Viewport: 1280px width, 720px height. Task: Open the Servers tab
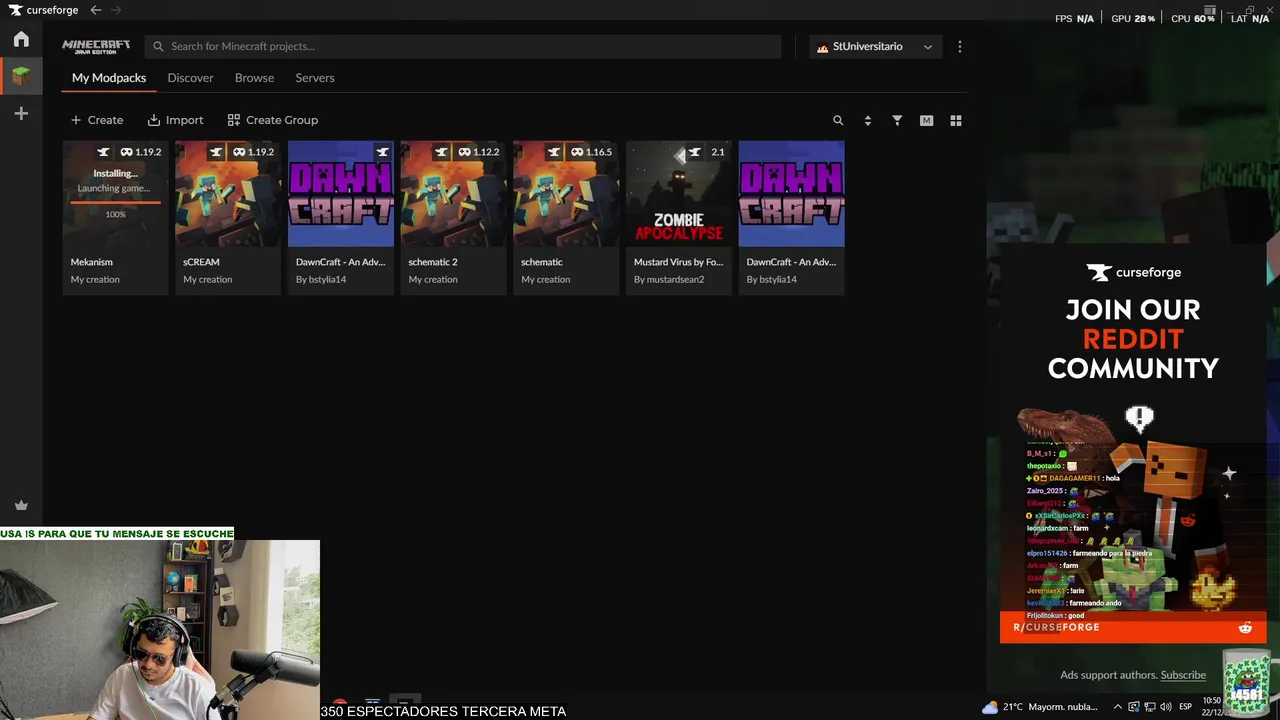coord(315,78)
